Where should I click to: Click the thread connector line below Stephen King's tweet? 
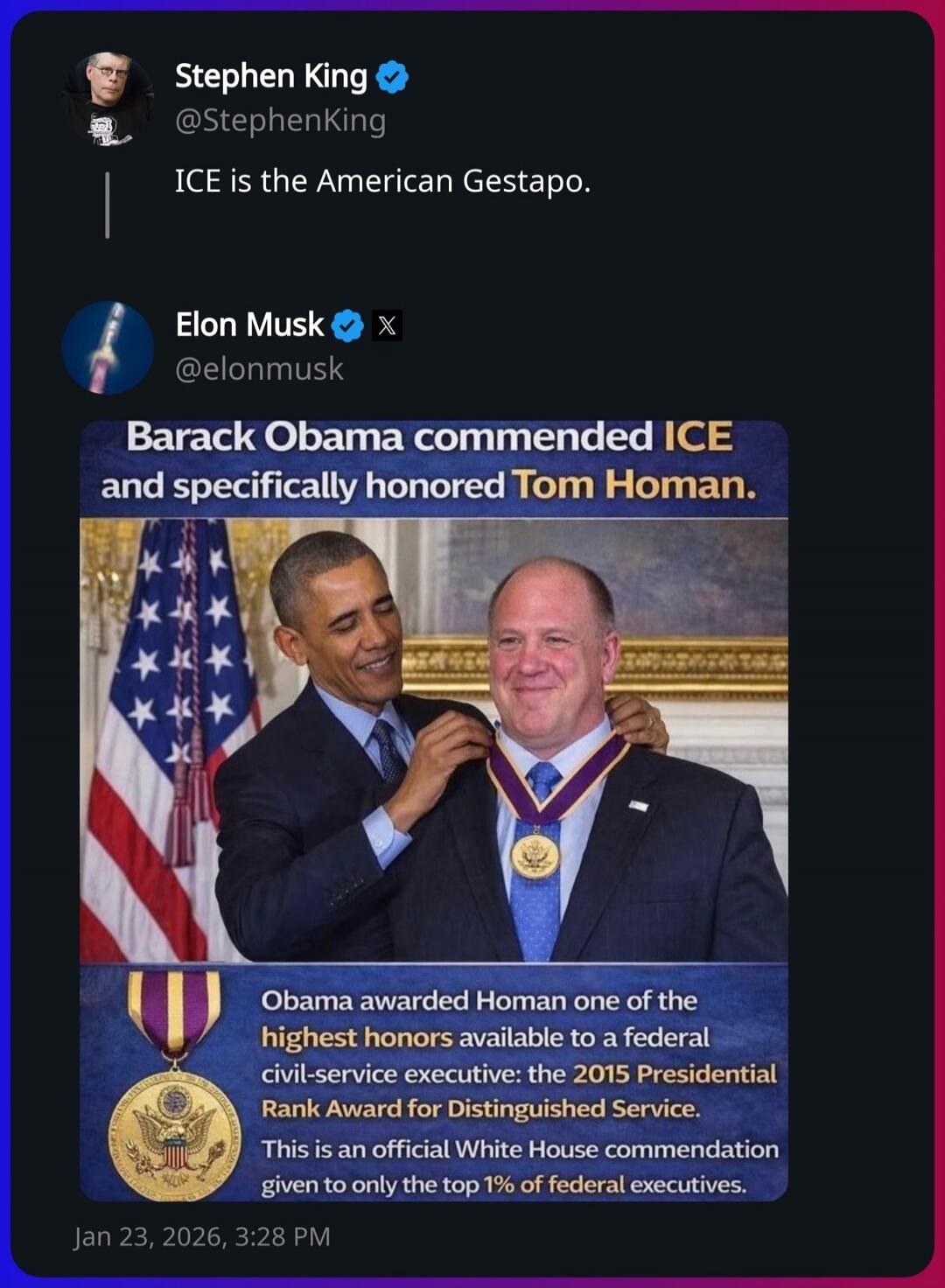click(x=108, y=201)
